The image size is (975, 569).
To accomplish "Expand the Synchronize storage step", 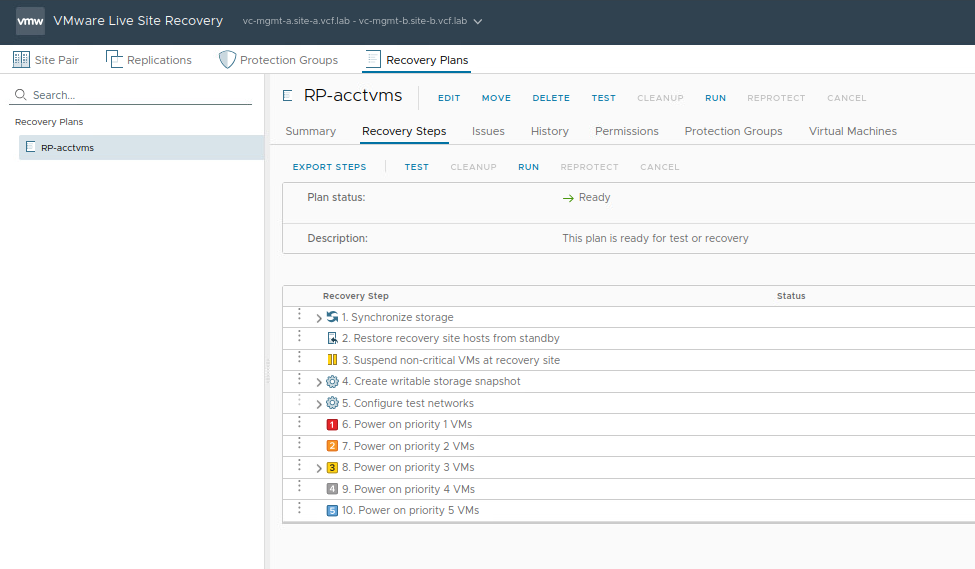I will [x=319, y=318].
